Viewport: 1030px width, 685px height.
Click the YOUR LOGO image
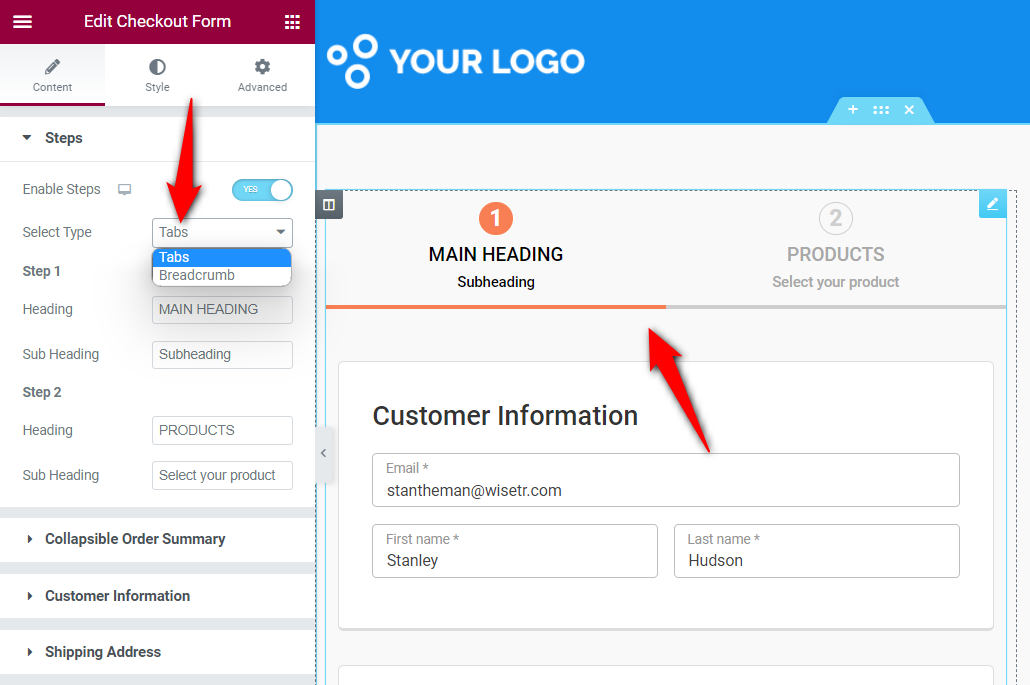coord(455,62)
